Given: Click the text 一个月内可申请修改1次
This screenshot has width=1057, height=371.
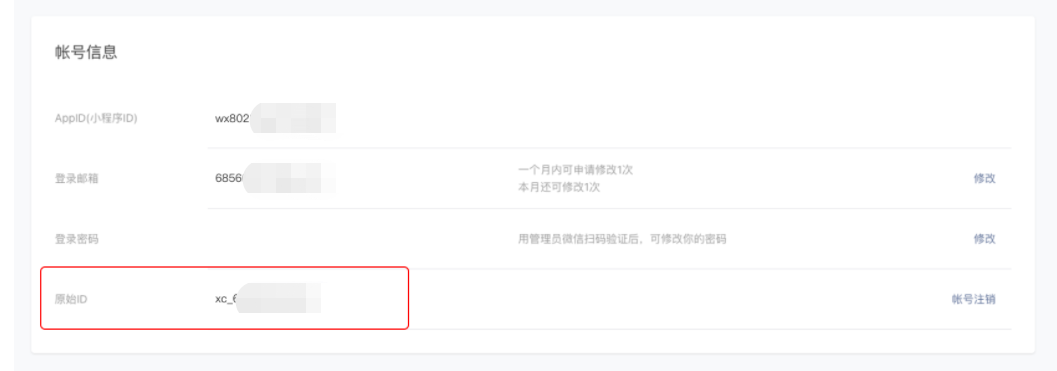Looking at the screenshot, I should click(575, 169).
